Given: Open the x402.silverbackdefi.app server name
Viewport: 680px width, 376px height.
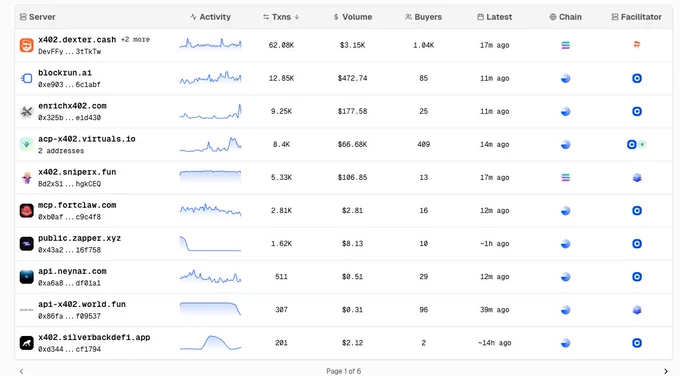Looking at the screenshot, I should coord(94,337).
